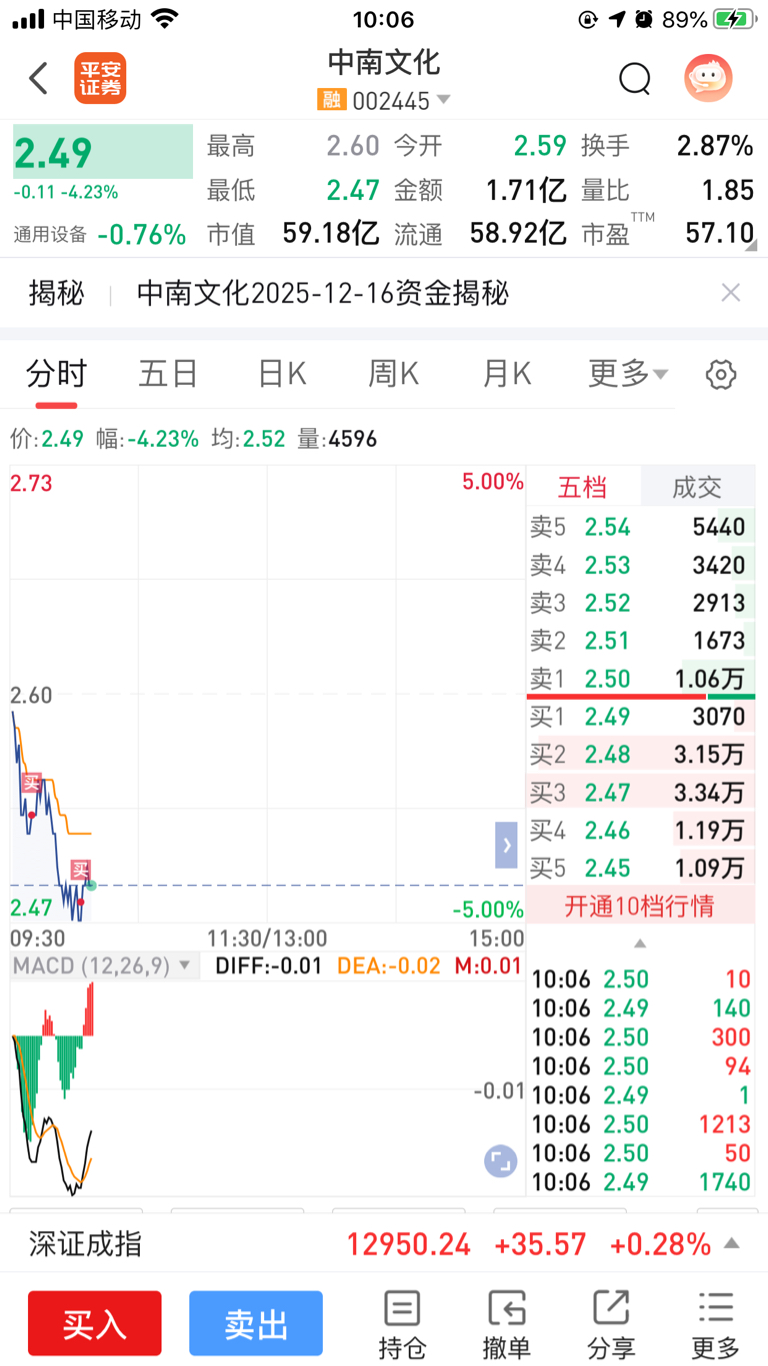Select the 买2 2.48 order row
Screen dimensions: 768x1366
click(641, 755)
